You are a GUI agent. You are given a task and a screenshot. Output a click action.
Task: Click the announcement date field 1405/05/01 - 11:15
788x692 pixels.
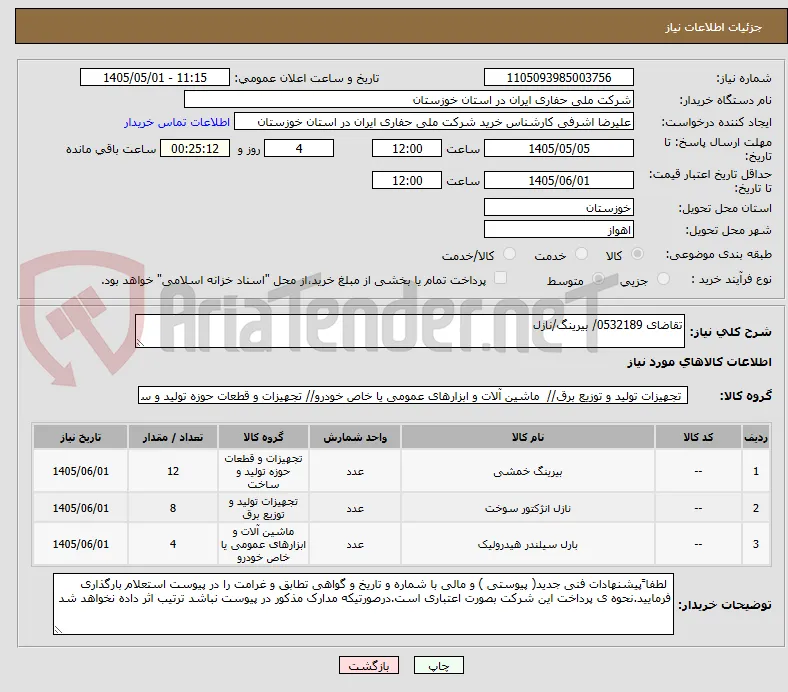point(155,77)
